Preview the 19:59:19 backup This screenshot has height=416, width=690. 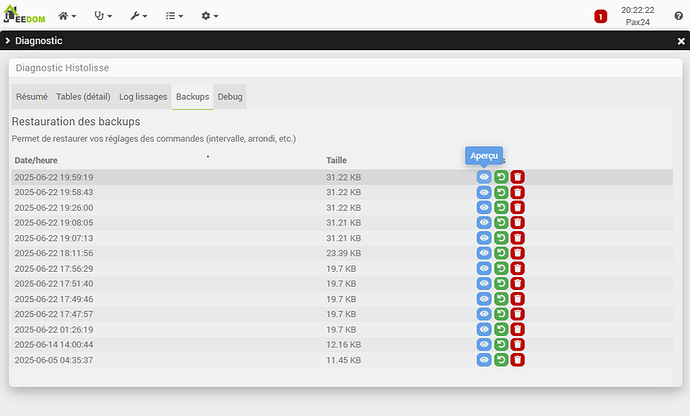point(484,177)
